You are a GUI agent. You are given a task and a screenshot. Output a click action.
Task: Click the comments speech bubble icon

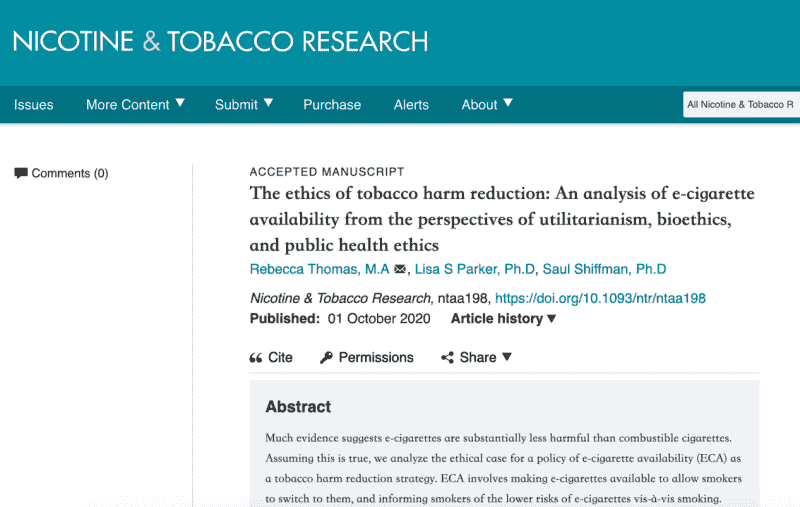21,173
